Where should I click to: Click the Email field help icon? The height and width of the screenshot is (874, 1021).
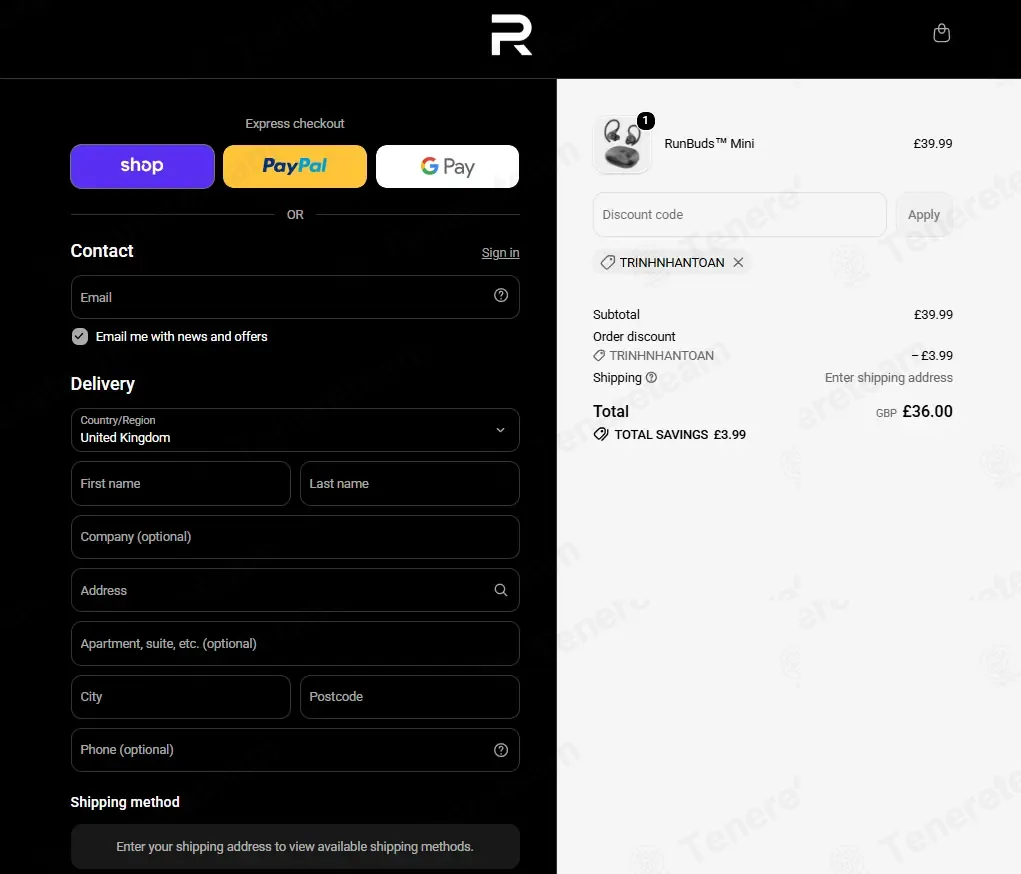(x=501, y=296)
